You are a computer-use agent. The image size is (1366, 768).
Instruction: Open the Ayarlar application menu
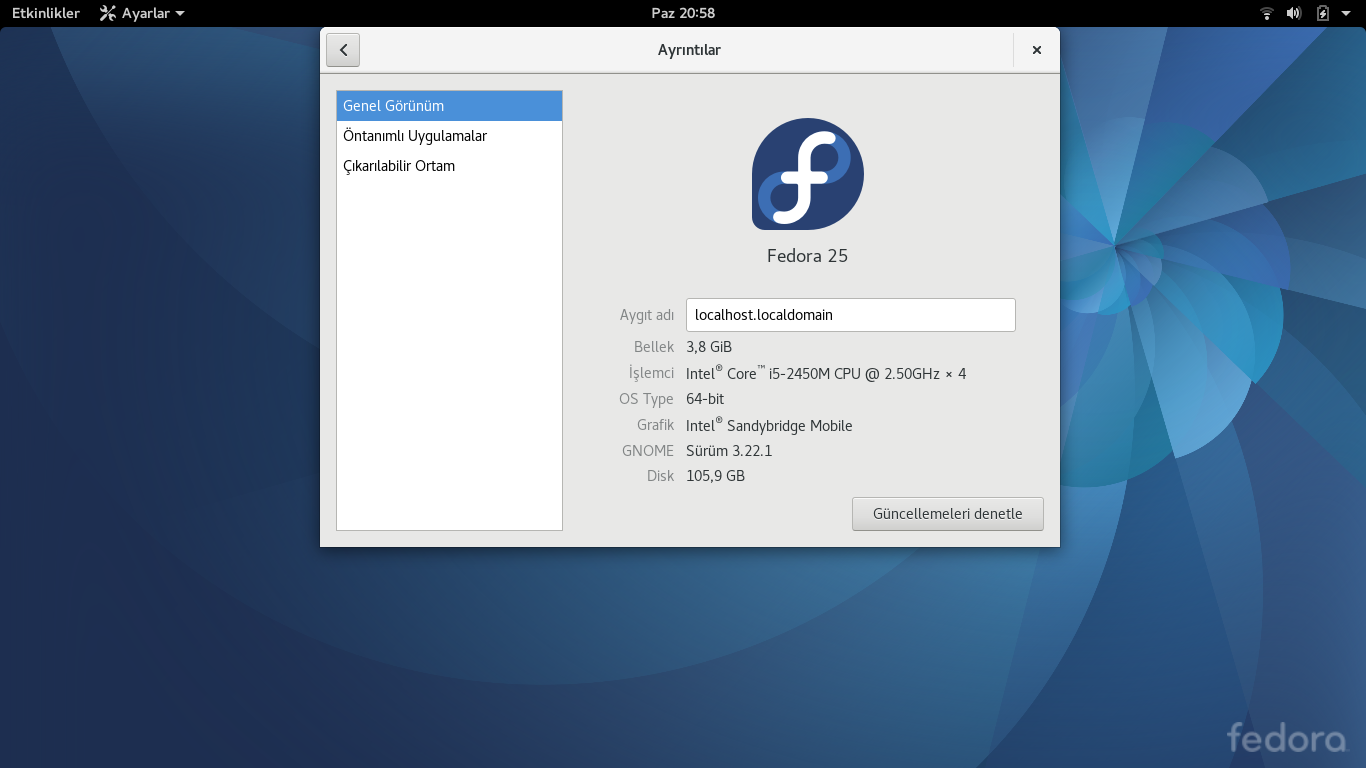[x=142, y=13]
